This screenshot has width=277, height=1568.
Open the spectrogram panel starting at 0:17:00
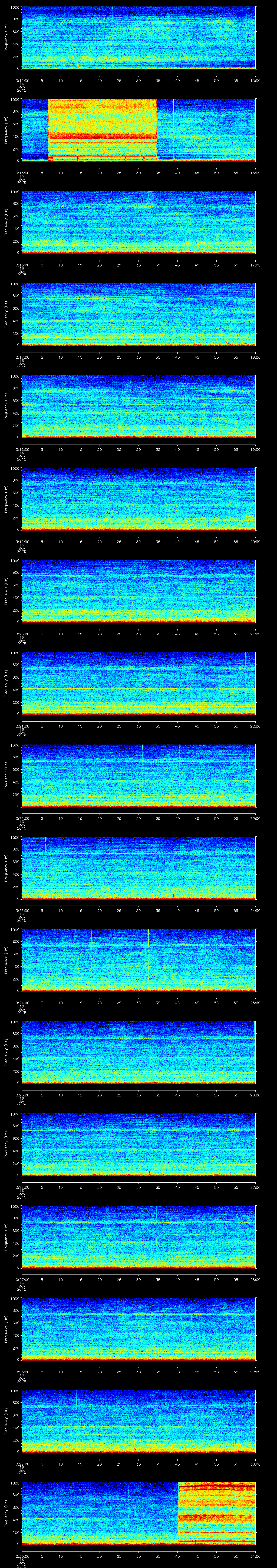[x=139, y=315]
